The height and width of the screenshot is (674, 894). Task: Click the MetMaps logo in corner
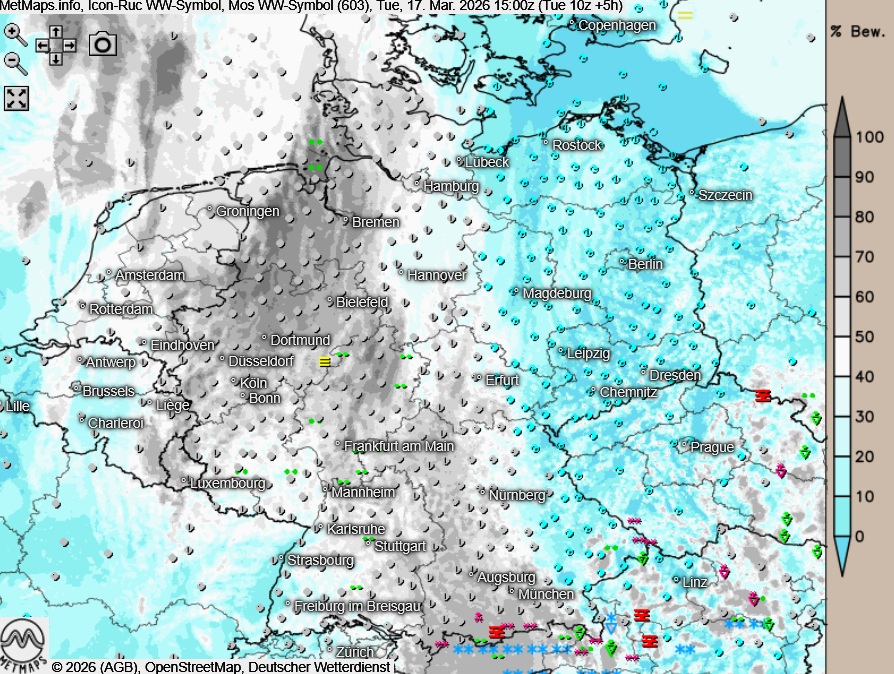[23, 645]
